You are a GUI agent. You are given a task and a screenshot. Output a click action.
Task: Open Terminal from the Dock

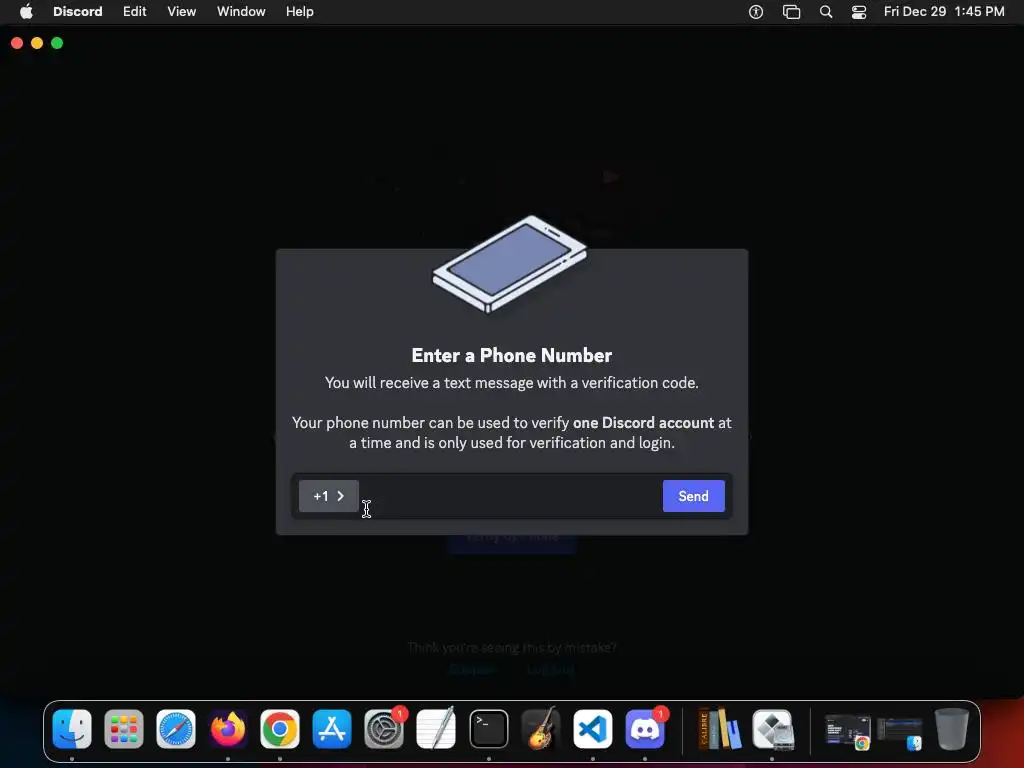pyautogui.click(x=488, y=729)
